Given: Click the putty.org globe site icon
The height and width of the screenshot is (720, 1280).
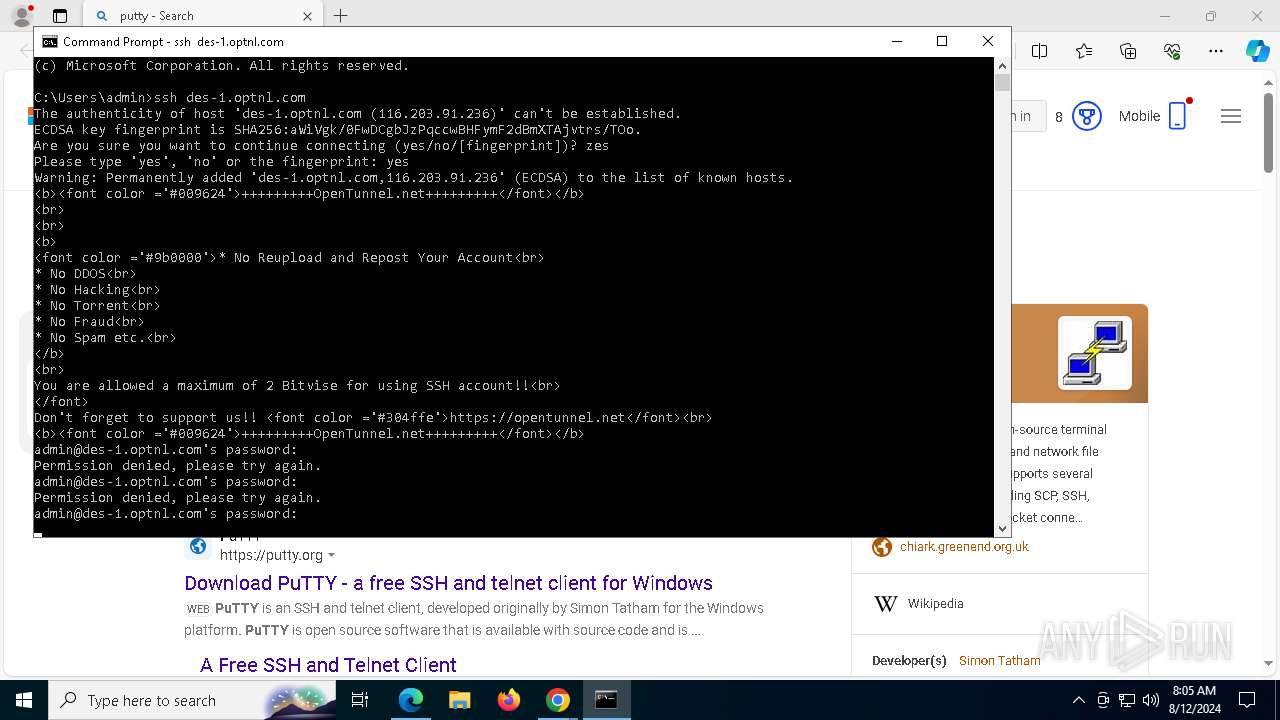Looking at the screenshot, I should pos(198,546).
